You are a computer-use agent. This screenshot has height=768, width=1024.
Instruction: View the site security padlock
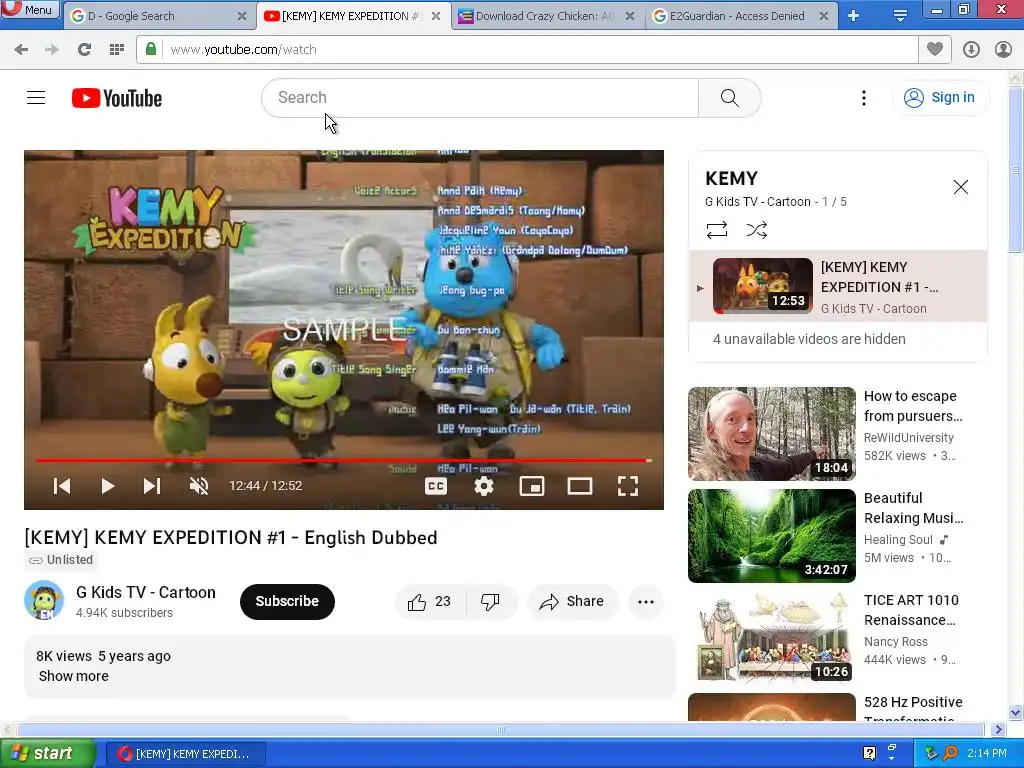(151, 50)
